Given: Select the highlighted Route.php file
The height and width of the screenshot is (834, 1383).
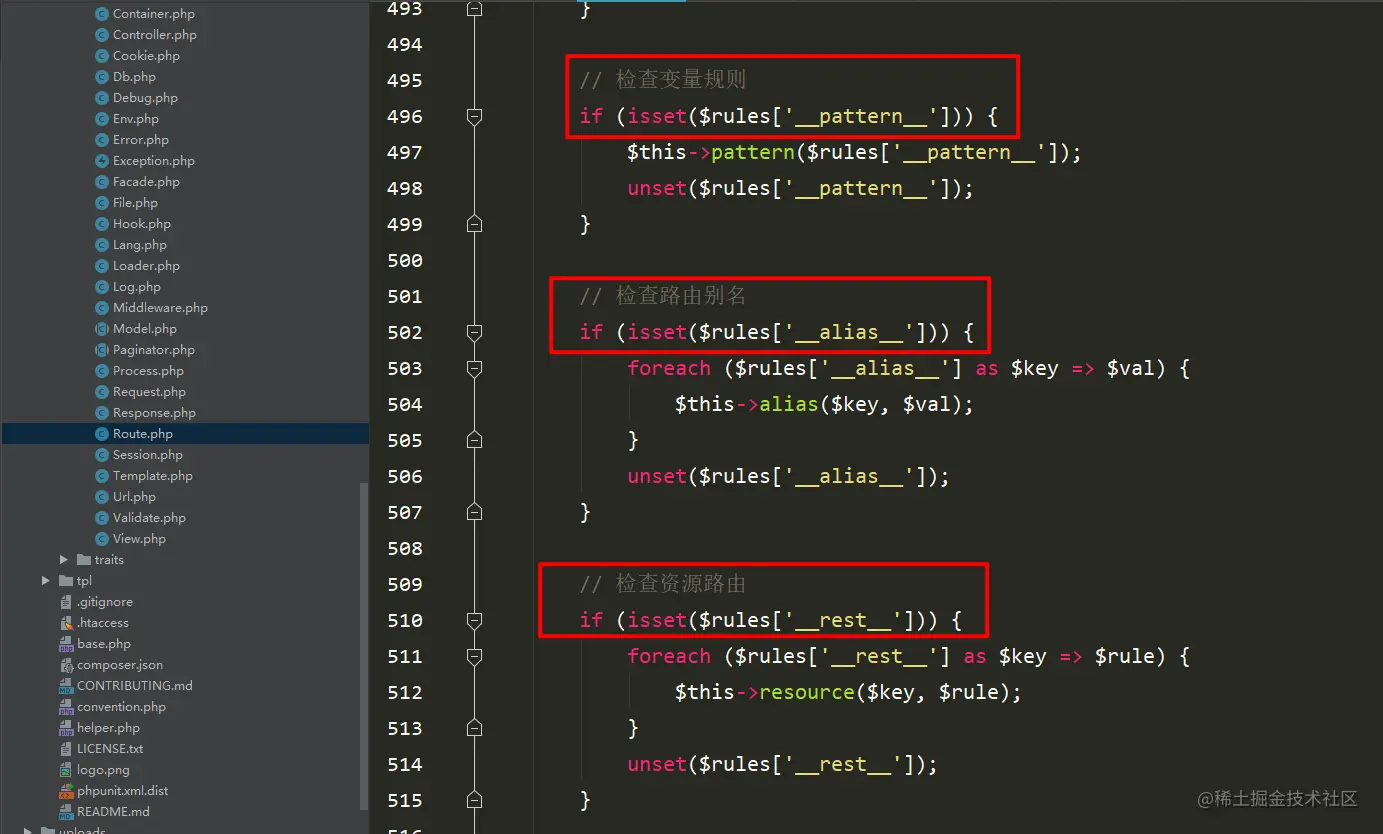Looking at the screenshot, I should (185, 434).
